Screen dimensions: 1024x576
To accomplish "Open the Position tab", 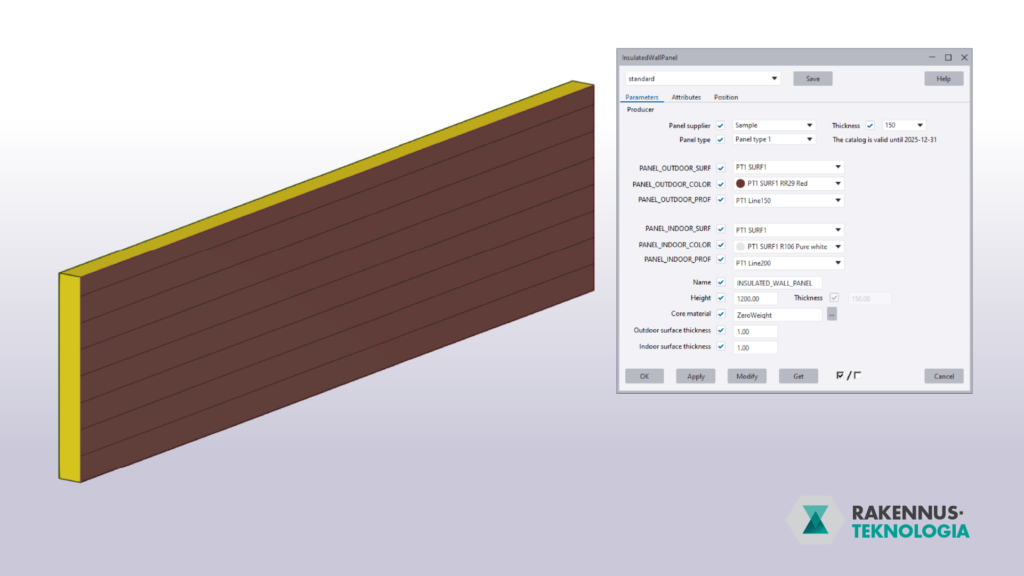I will [726, 97].
